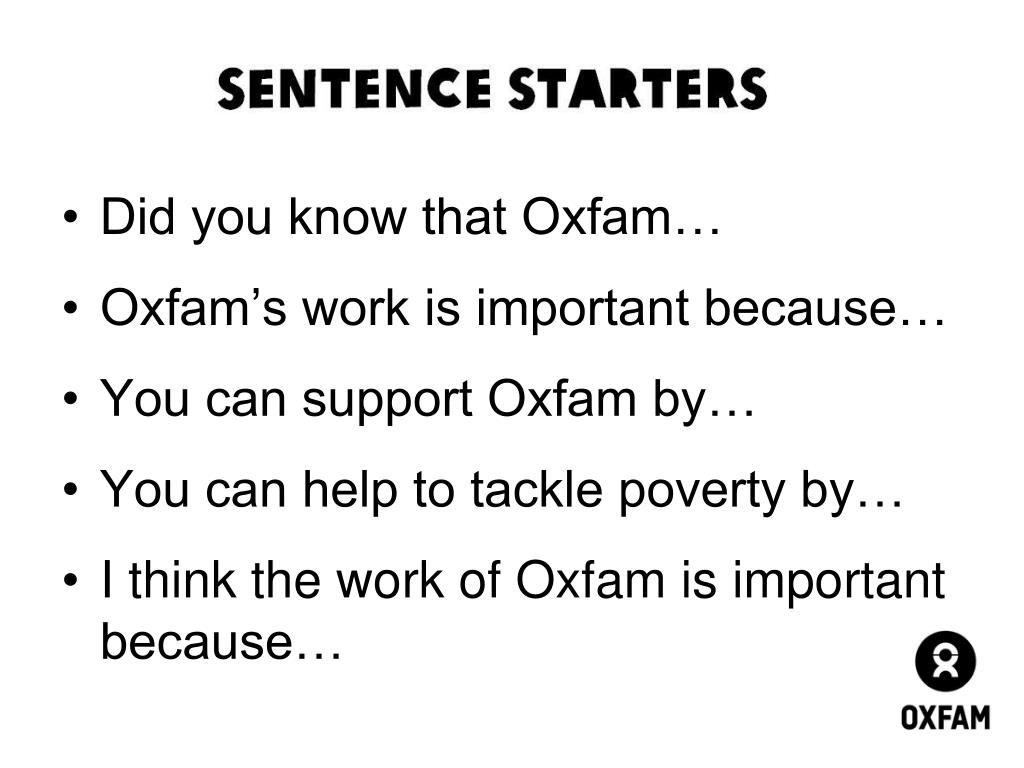Screen dimensions: 1024x768
Task: Click the bullet before 'Did you know'
Action: [71, 217]
